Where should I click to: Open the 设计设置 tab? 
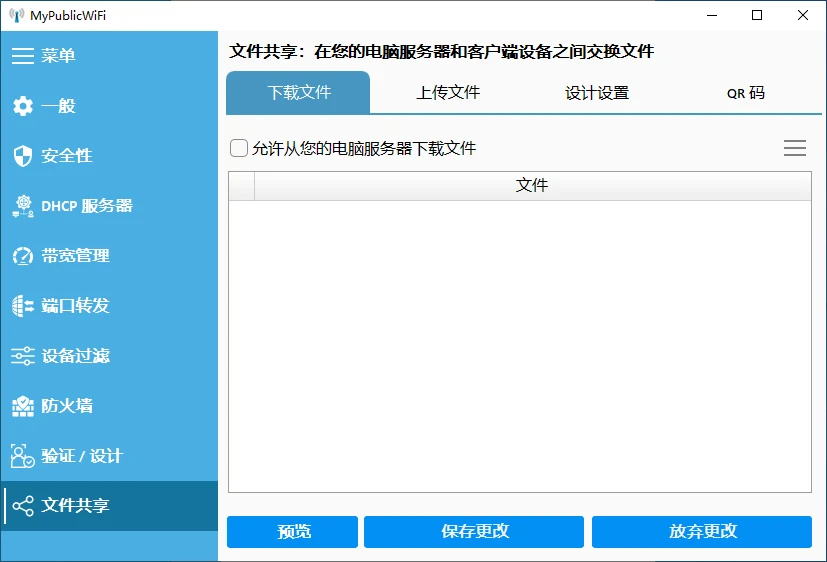click(x=597, y=93)
